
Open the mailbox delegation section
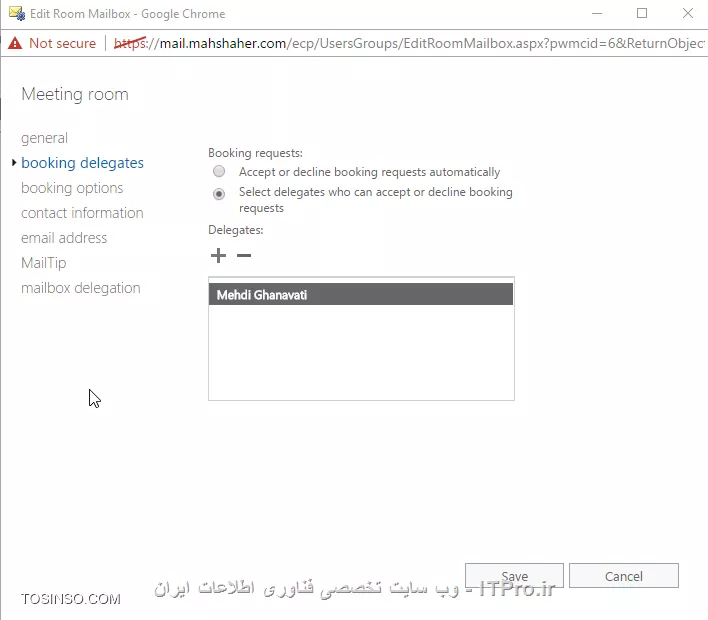tap(81, 288)
